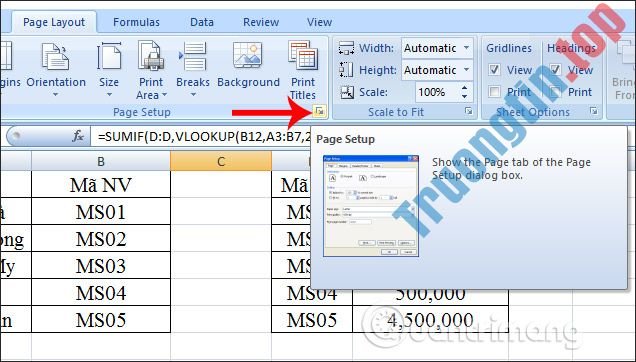This screenshot has height=362, width=636.
Task: Click Page Setup dialog preview thumbnail
Action: pos(371,206)
